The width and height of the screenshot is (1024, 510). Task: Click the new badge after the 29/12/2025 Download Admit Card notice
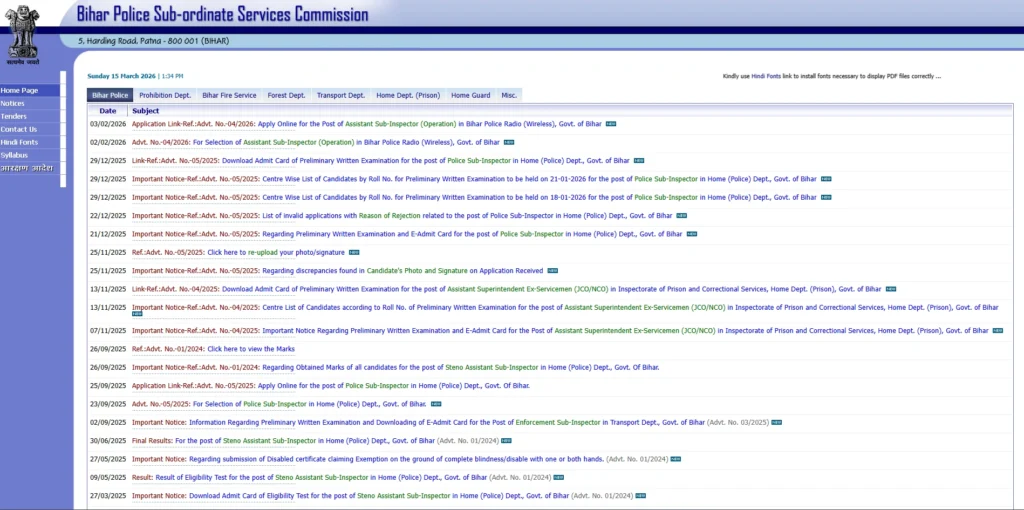coord(639,161)
